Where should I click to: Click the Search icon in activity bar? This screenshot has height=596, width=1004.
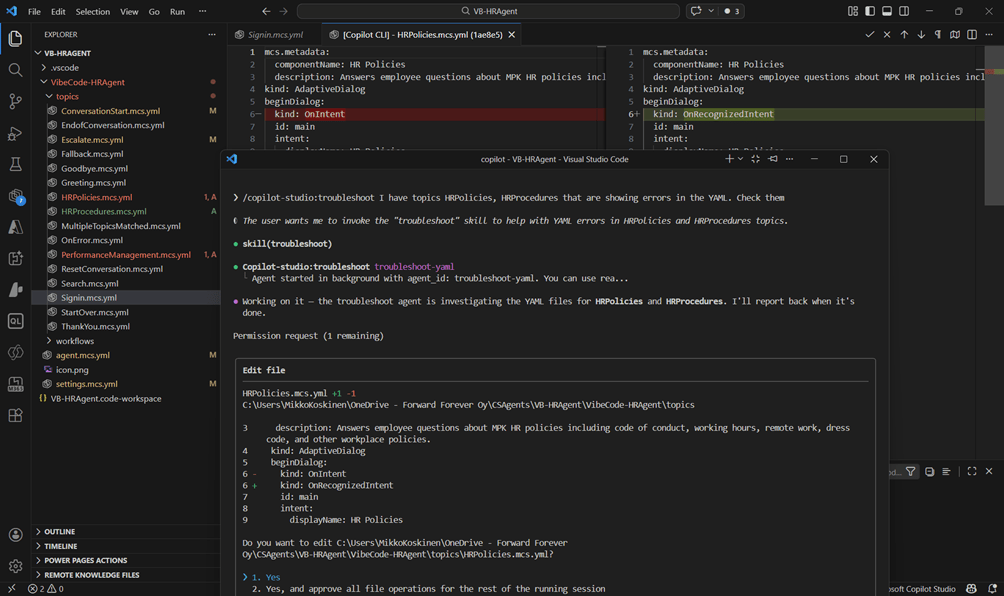(15, 70)
